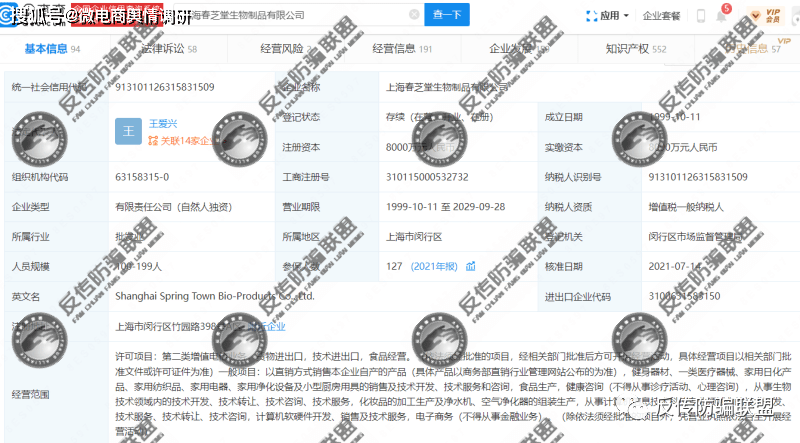Select the 经营信息 tab
800x443 pixels.
(x=394, y=48)
